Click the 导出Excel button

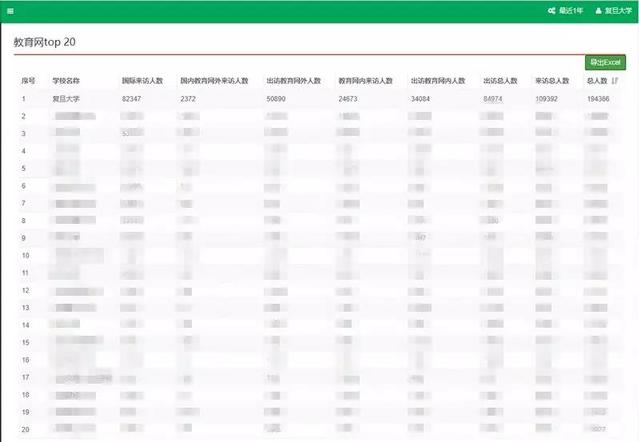[605, 62]
